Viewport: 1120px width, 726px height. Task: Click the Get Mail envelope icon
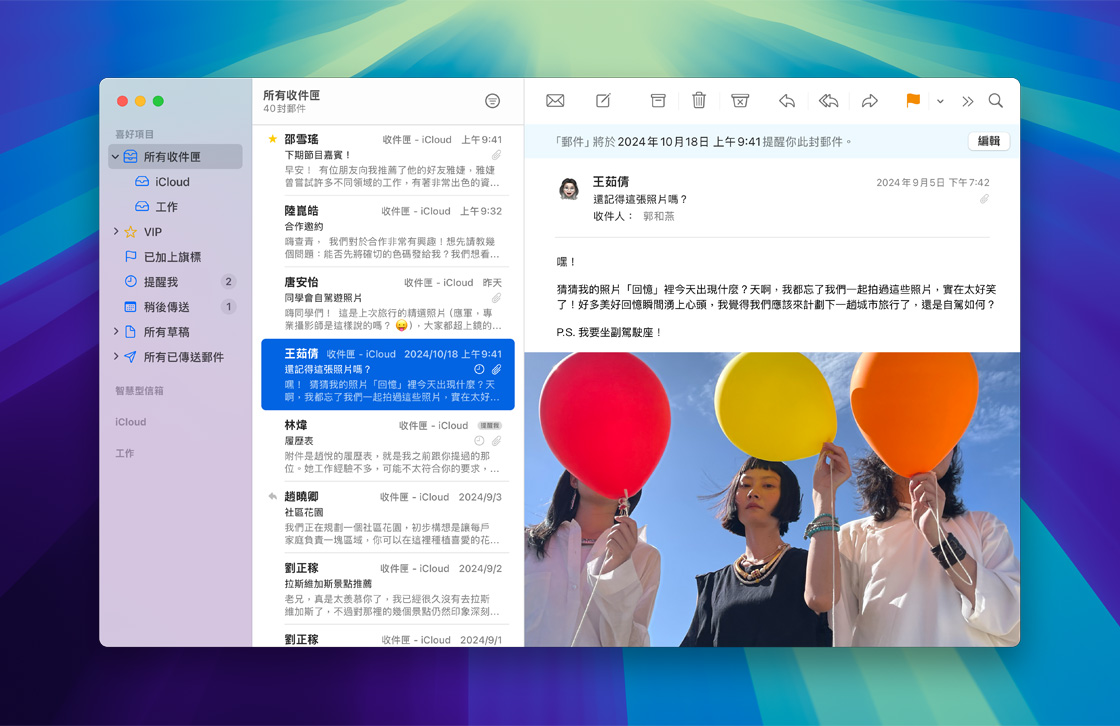click(x=555, y=101)
